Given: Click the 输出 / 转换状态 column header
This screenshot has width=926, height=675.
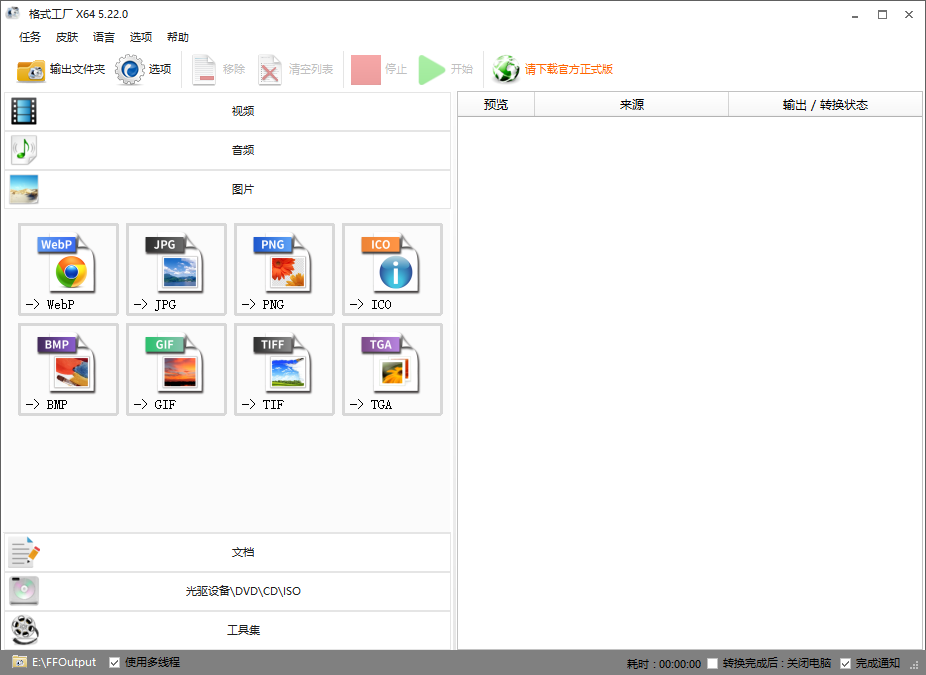Looking at the screenshot, I should [825, 105].
